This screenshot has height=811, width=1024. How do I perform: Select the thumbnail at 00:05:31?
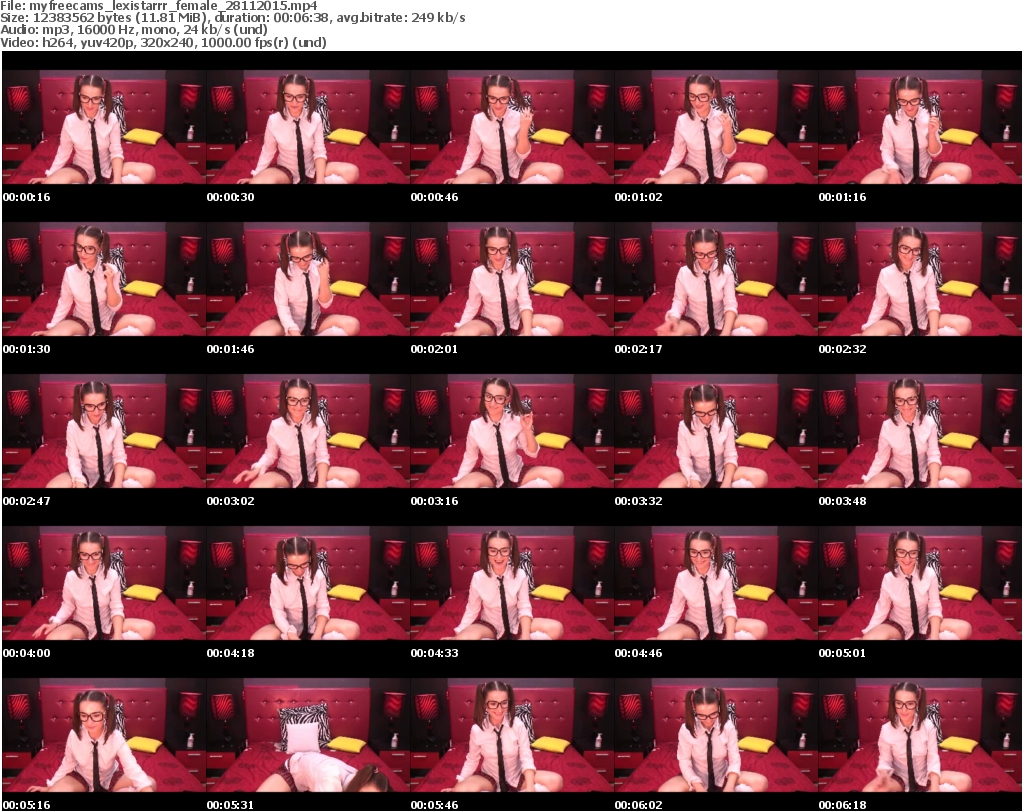coord(308,736)
